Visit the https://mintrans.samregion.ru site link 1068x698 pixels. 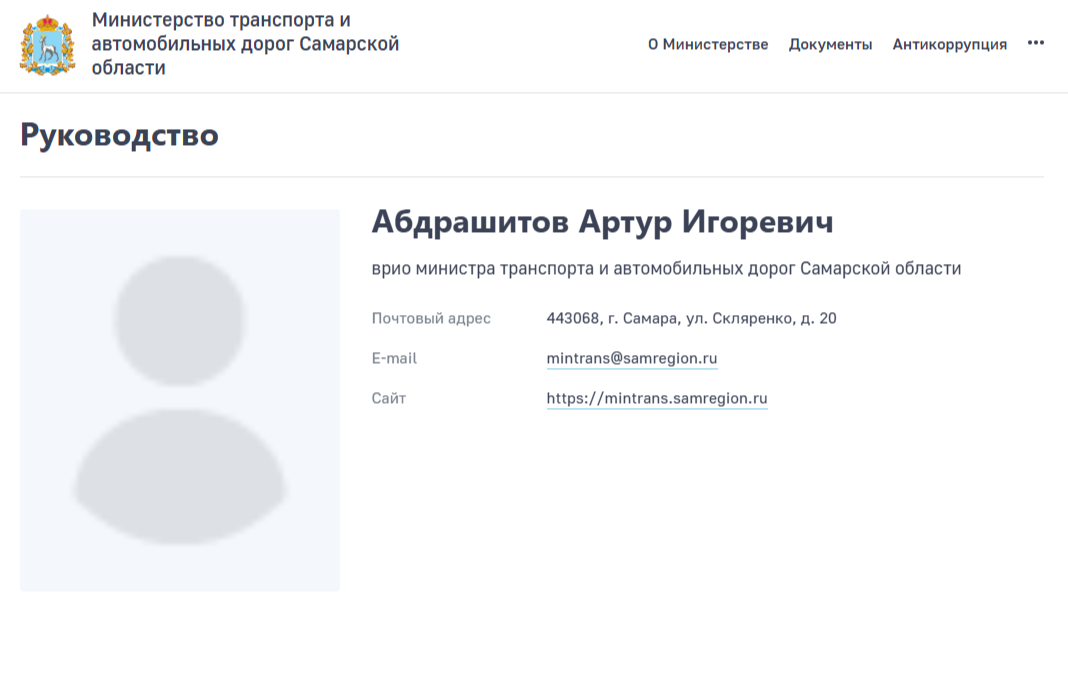tap(656, 398)
